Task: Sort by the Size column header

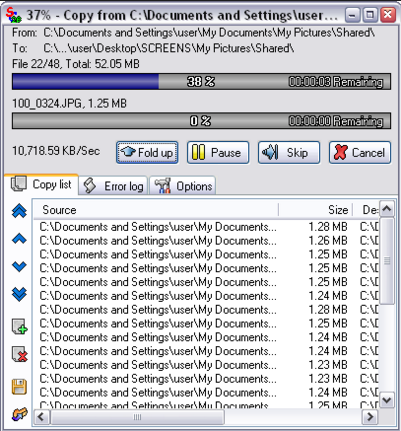Action: pyautogui.click(x=316, y=210)
